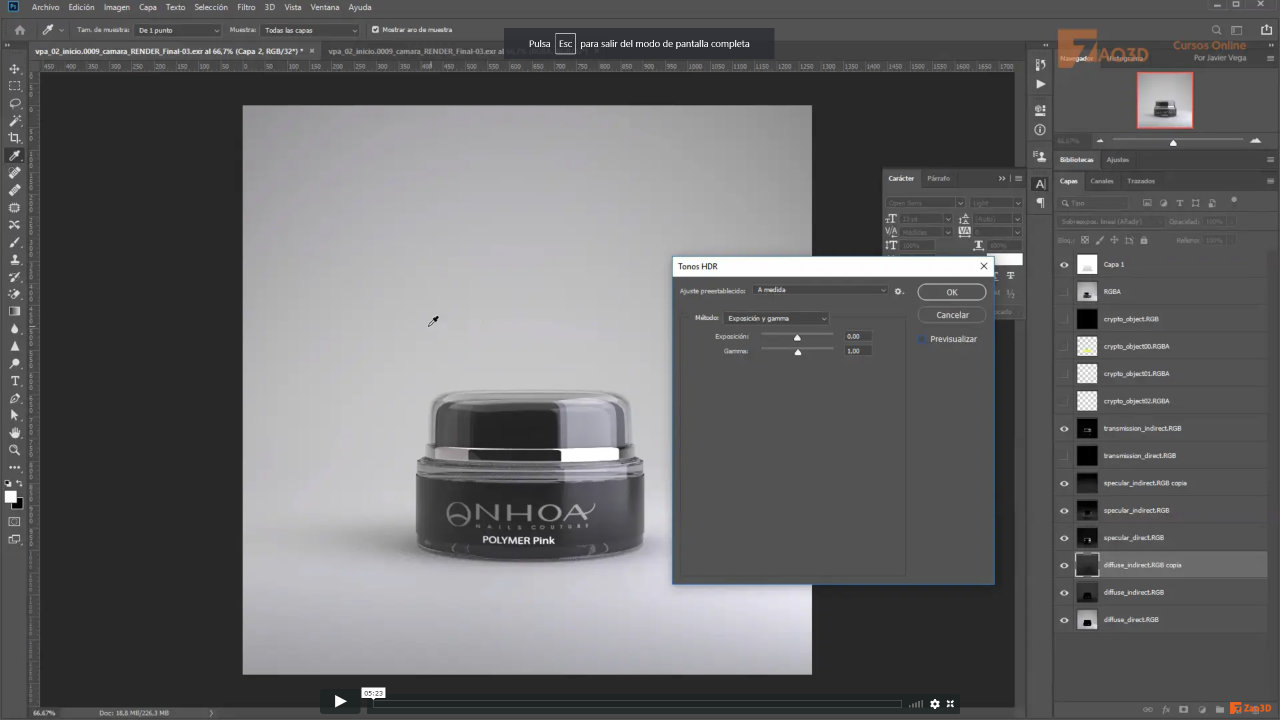Exit fullscreen video mode button
Image resolution: width=1280 pixels, height=720 pixels.
(x=950, y=704)
